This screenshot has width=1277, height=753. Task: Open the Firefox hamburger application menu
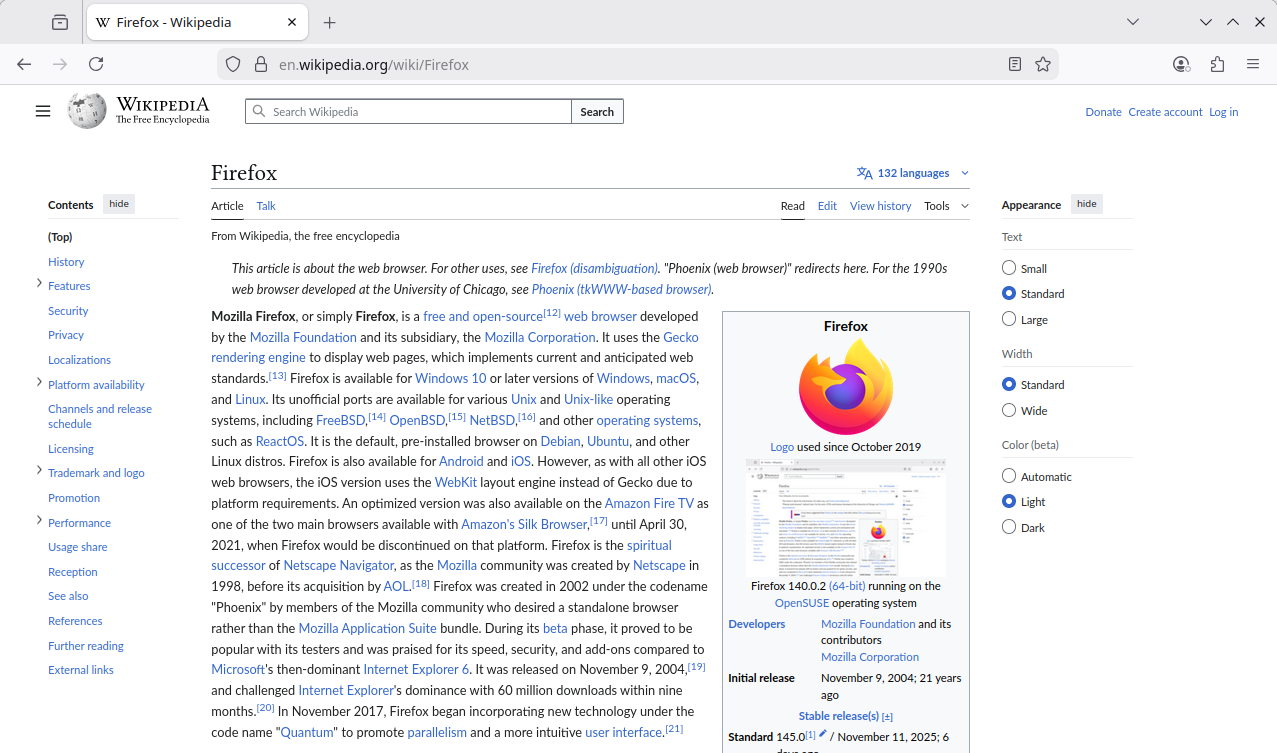[x=1253, y=64]
